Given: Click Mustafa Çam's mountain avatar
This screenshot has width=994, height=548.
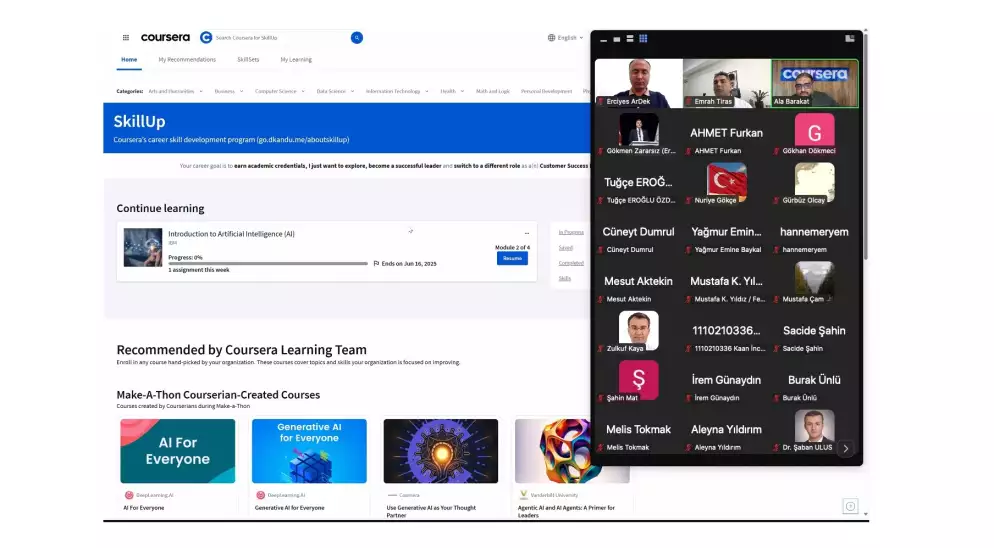Looking at the screenshot, I should point(814,278).
